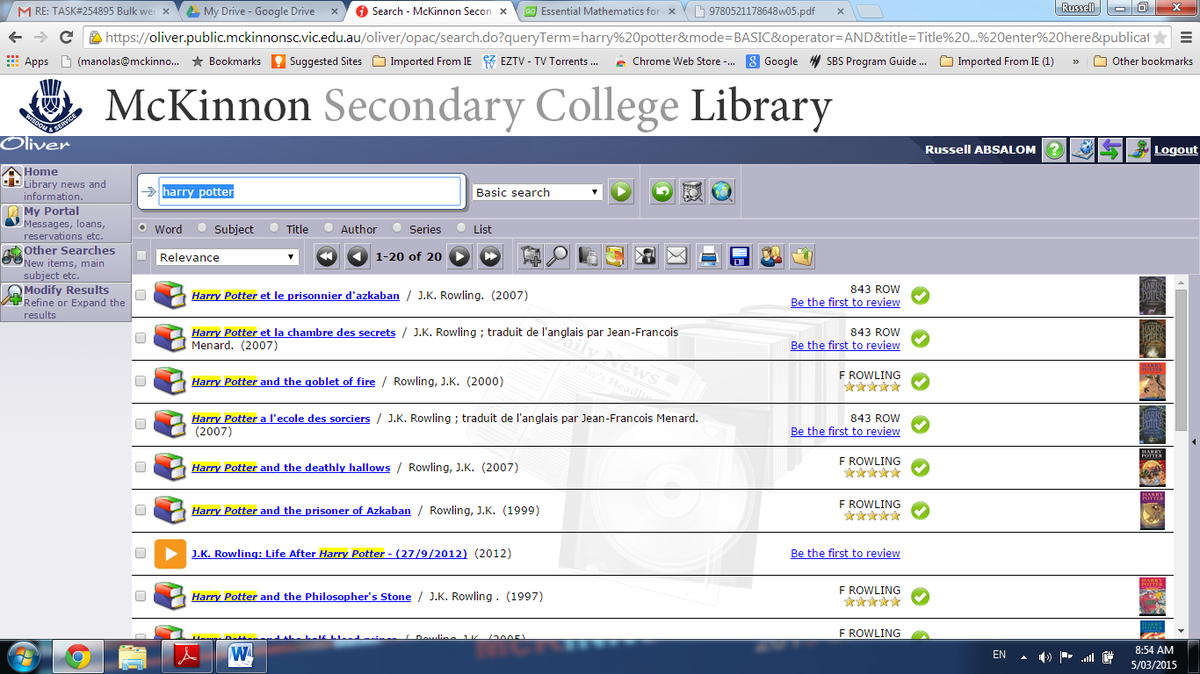This screenshot has width=1200, height=674.
Task: Open My Portal in the sidebar
Action: 51,211
